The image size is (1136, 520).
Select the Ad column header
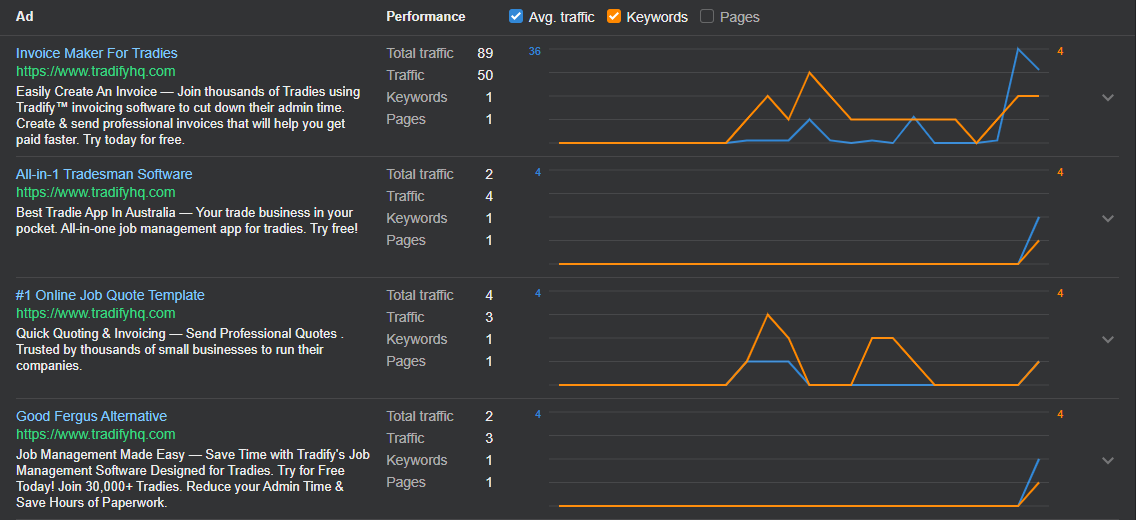coord(25,16)
